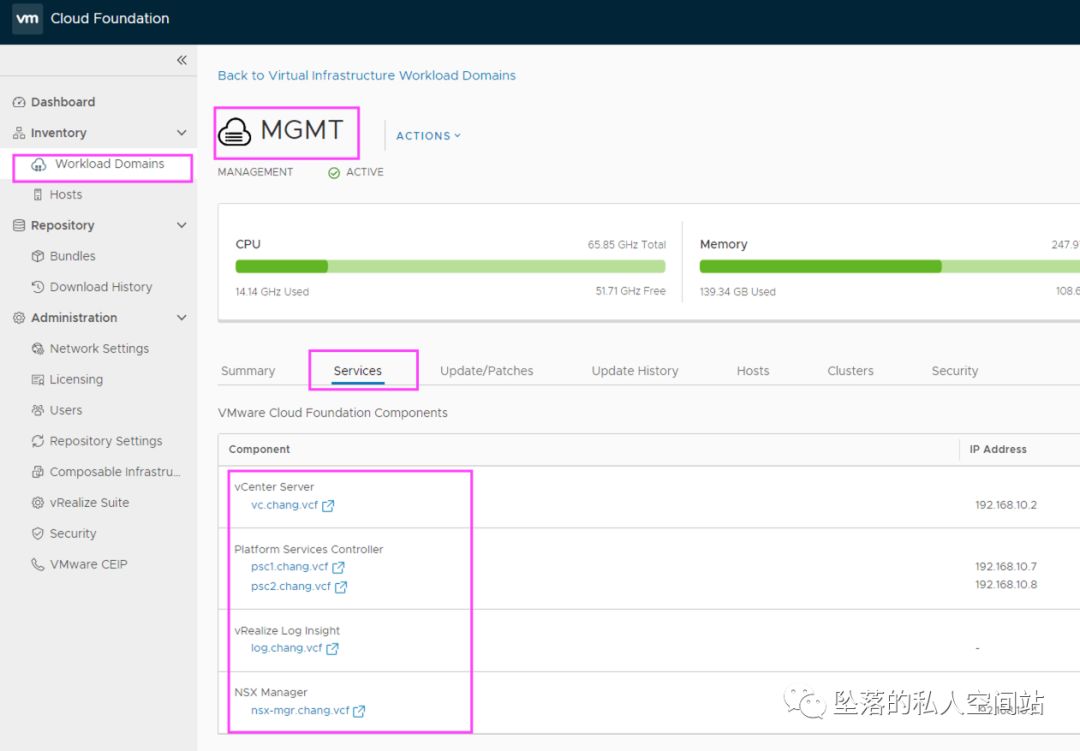
Task: Collapse the Inventory section chevron
Action: [182, 132]
